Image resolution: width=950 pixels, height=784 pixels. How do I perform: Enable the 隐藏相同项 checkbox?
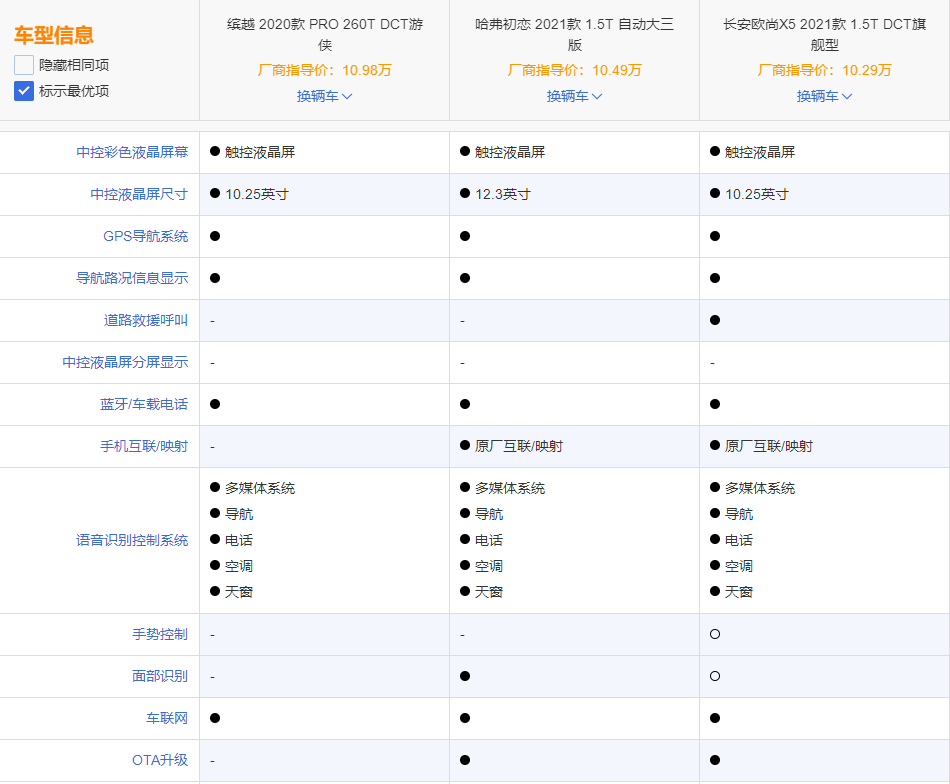coord(24,65)
